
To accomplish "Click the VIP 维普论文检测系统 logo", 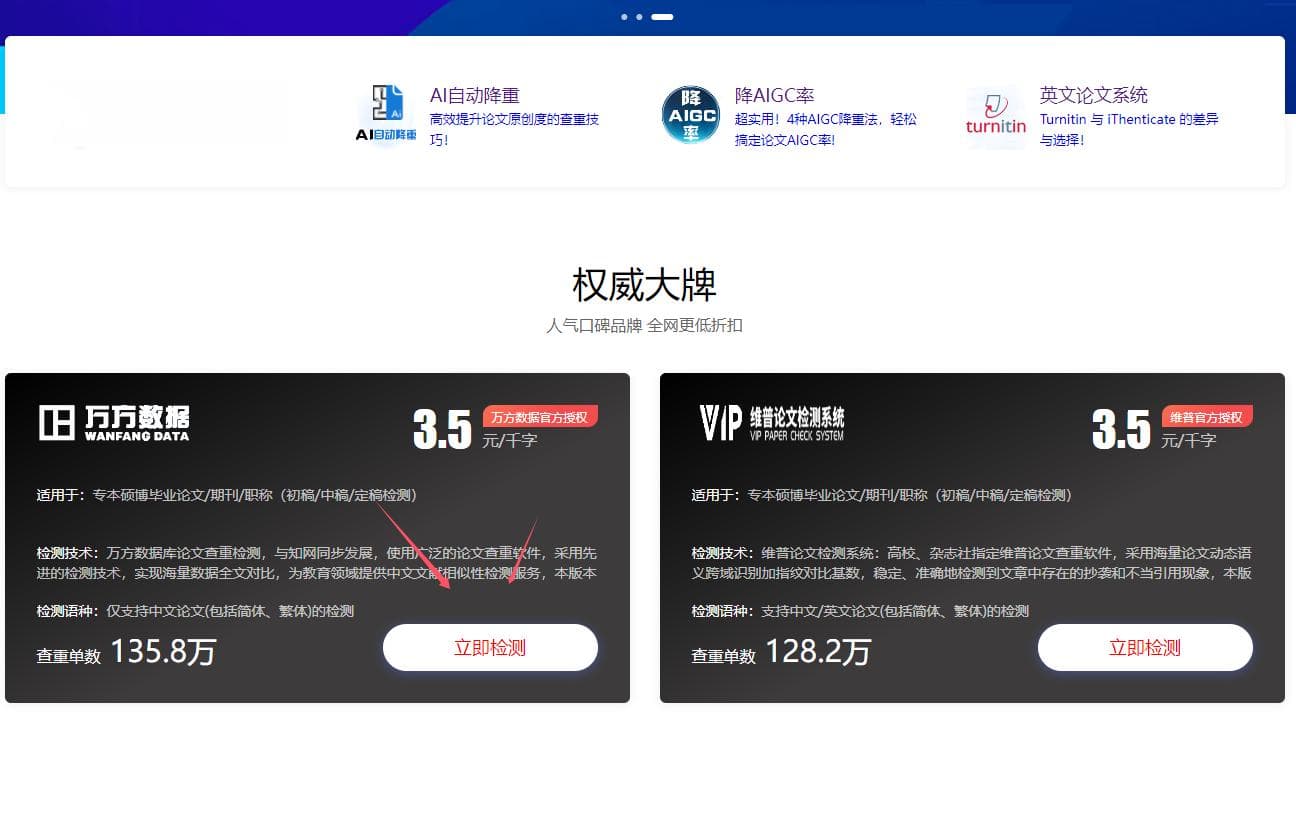I will tap(772, 423).
